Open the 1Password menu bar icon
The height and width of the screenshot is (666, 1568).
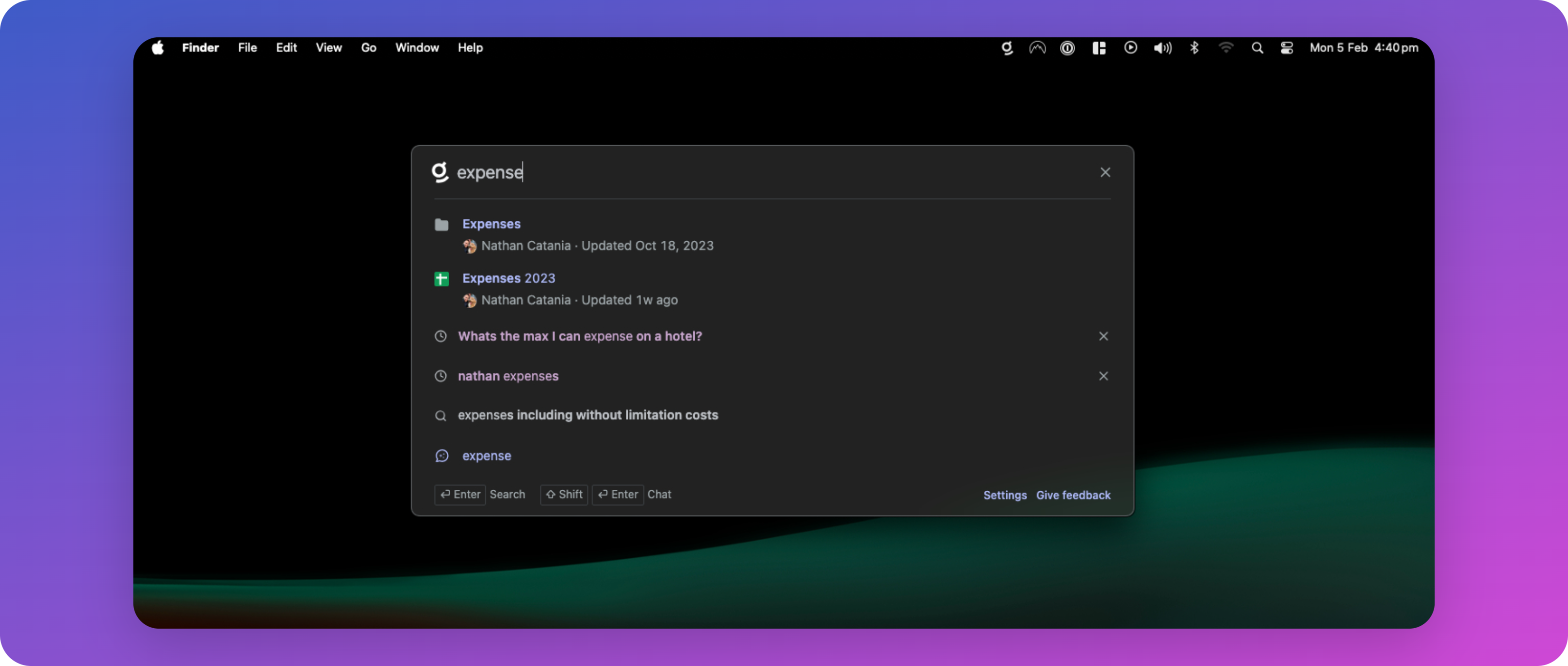point(1067,48)
